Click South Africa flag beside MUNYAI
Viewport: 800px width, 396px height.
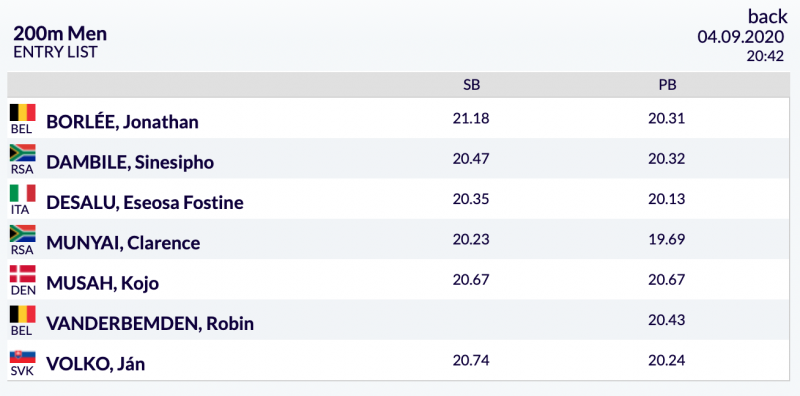coord(22,233)
